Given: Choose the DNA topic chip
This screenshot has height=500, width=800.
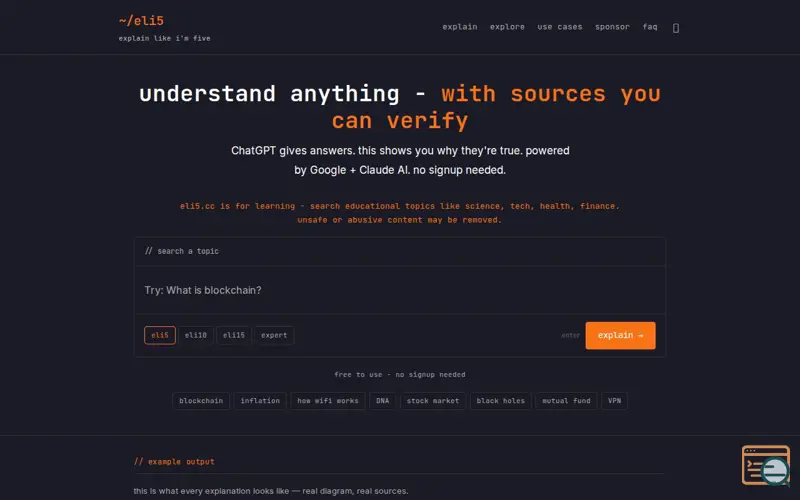Looking at the screenshot, I should 383,401.
